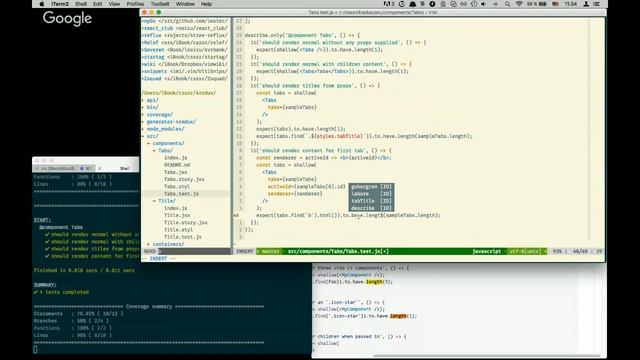The height and width of the screenshot is (360, 640).
Task: Open Notification Center list icon
Action: point(596,4)
